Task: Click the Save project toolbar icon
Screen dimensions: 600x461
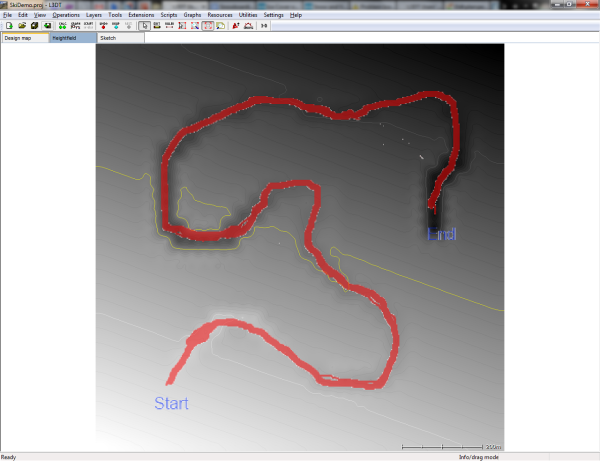Action: pyautogui.click(x=33, y=26)
